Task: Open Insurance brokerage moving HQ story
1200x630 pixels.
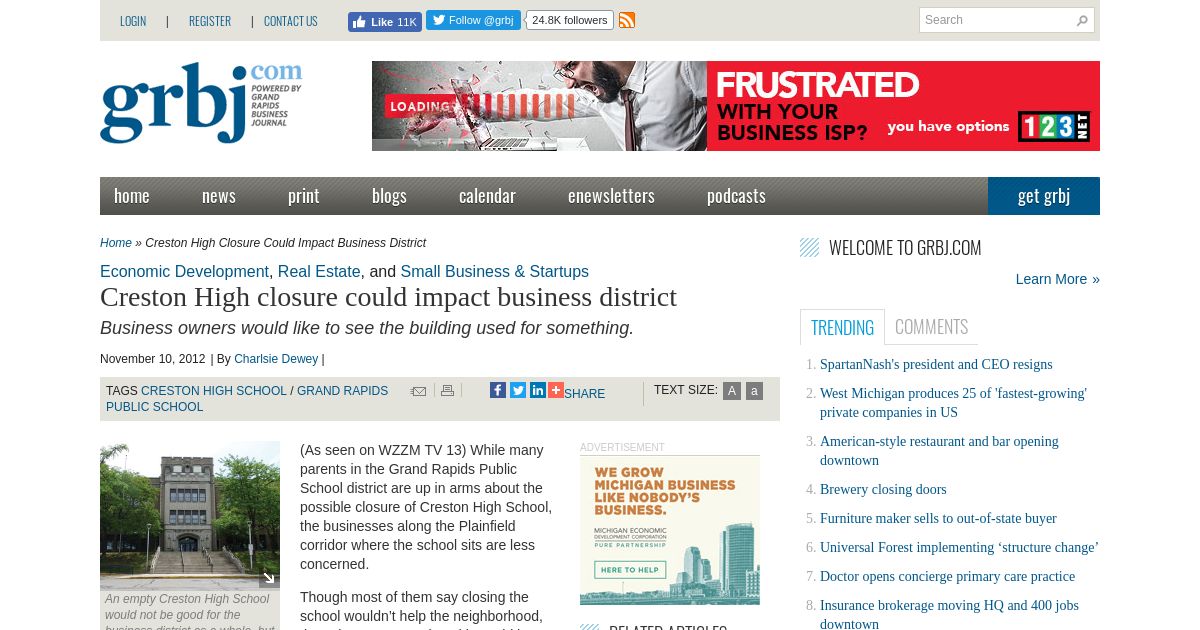Action: 949,614
